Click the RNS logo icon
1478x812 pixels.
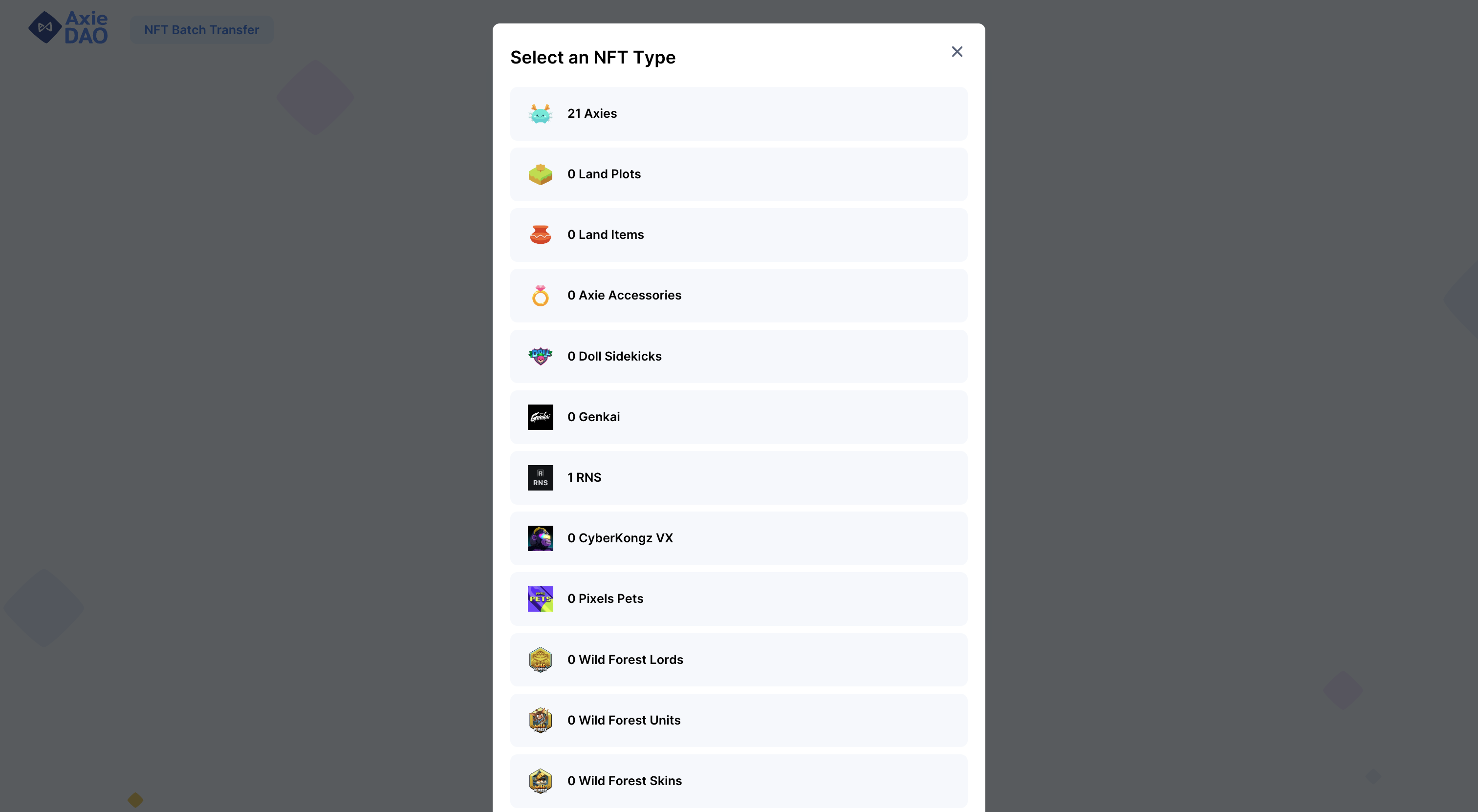pos(540,478)
